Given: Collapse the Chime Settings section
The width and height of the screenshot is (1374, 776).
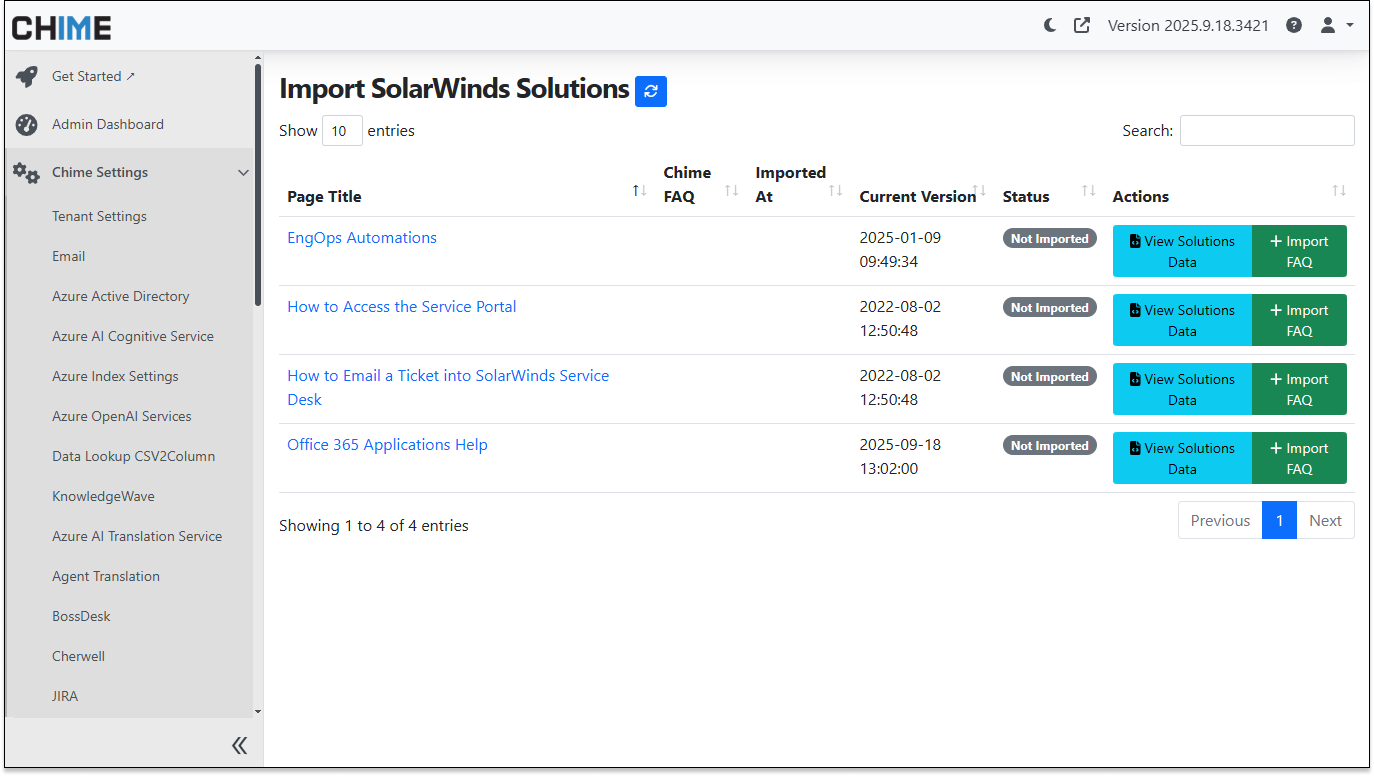Looking at the screenshot, I should pyautogui.click(x=243, y=173).
